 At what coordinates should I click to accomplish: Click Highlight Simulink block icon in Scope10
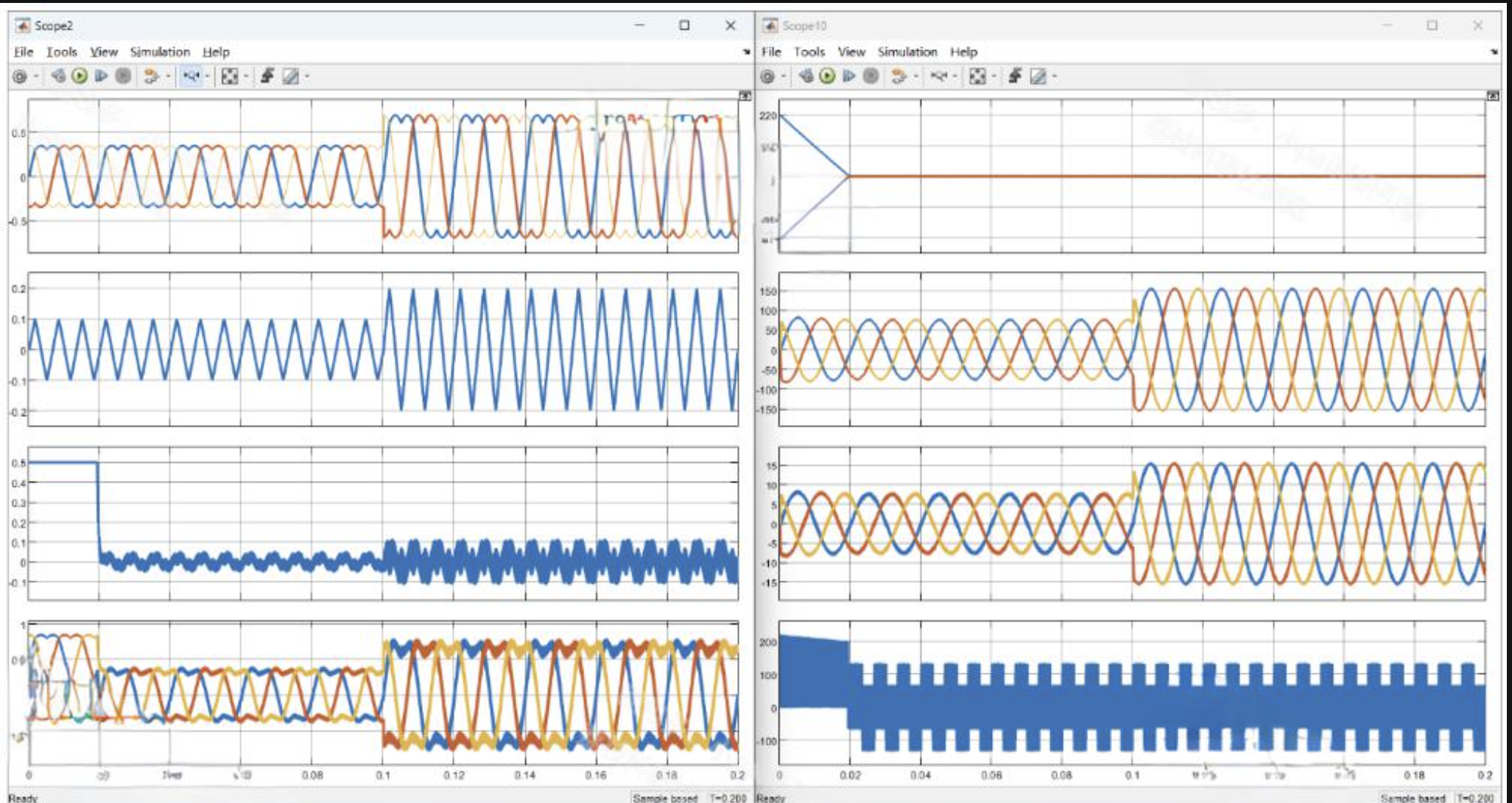pos(899,76)
